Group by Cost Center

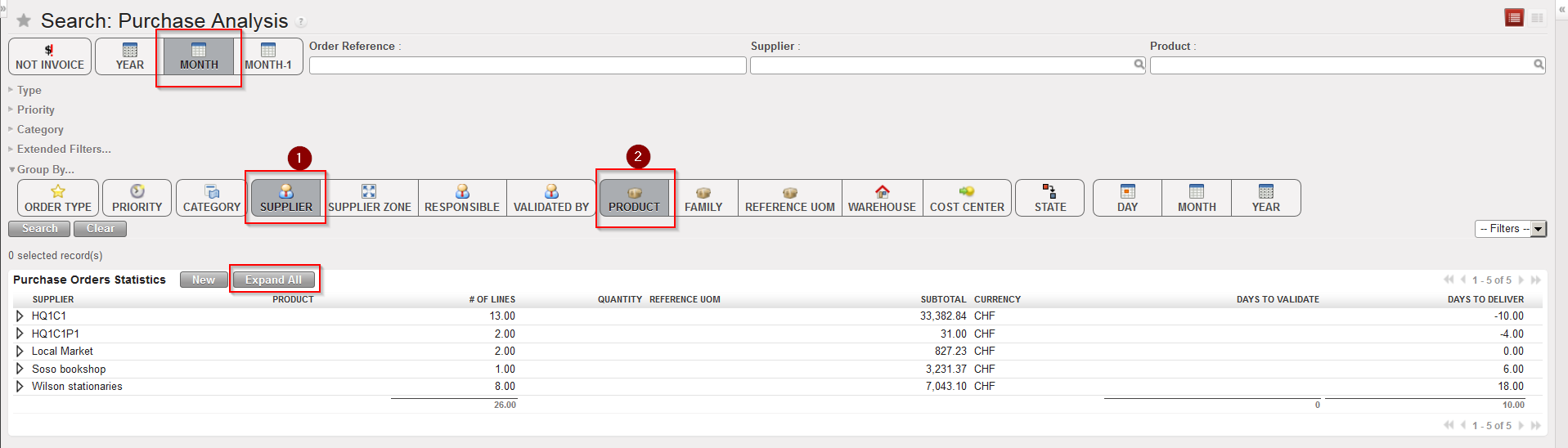pos(967,199)
